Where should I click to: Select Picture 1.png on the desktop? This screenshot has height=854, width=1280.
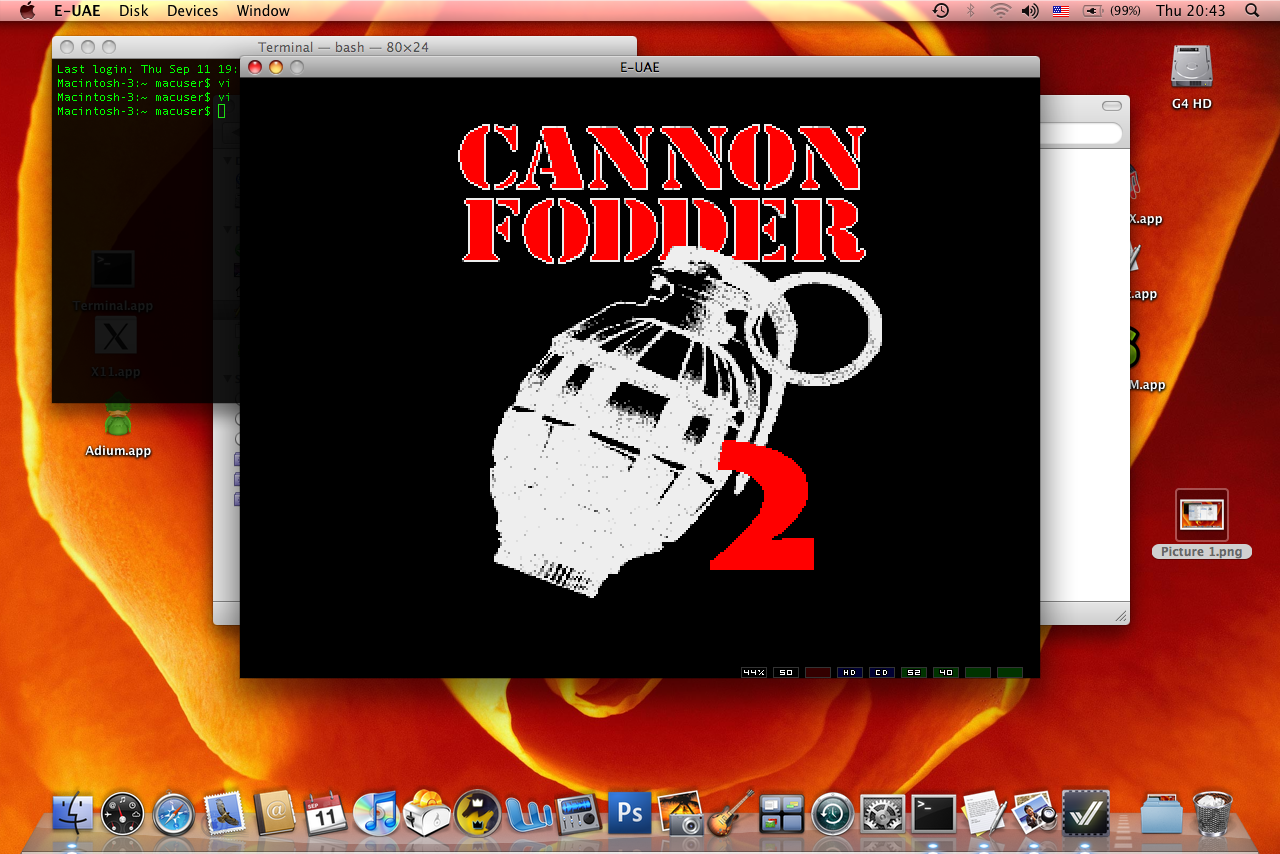1202,524
